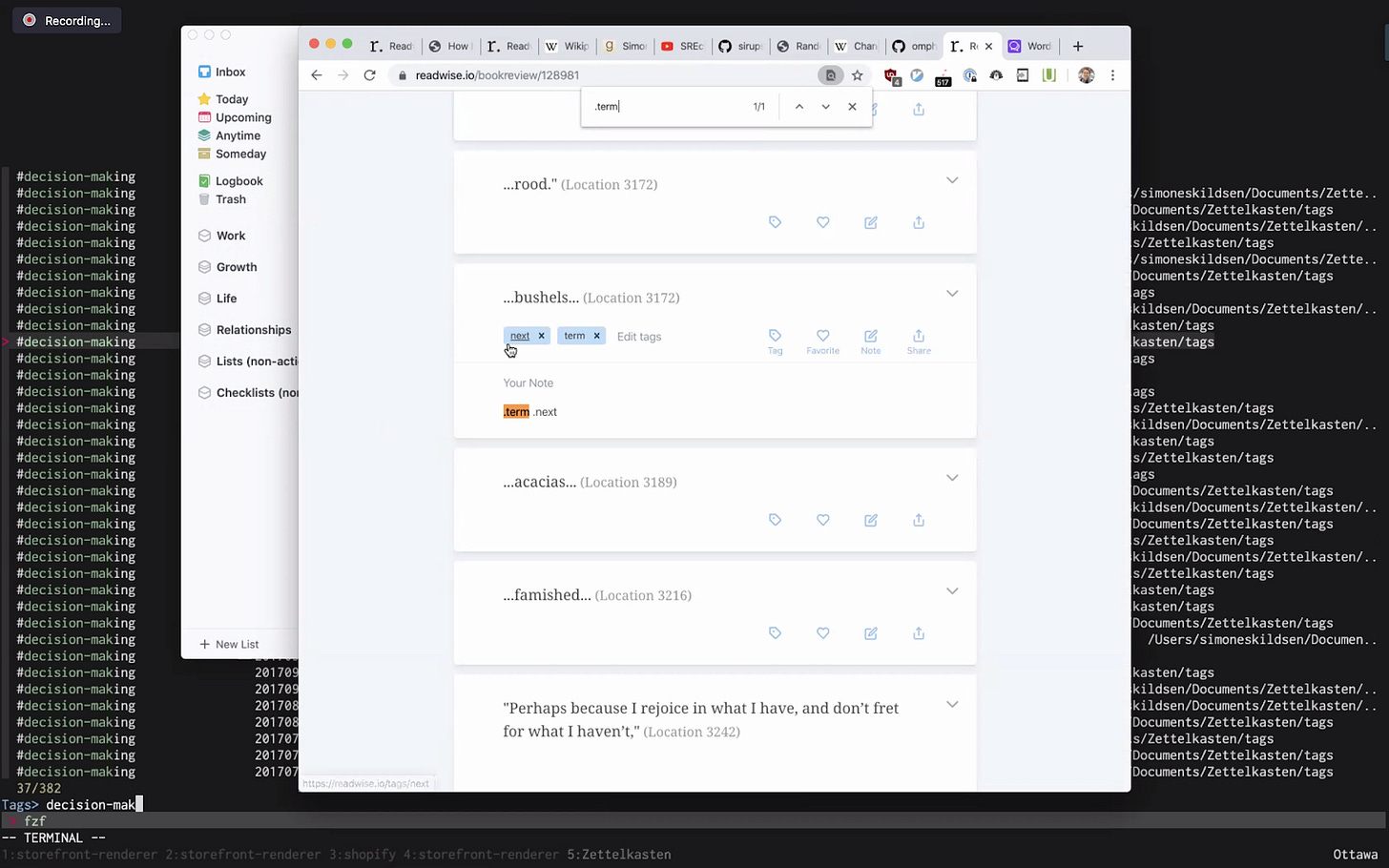Share the '...famished...' highlight
This screenshot has width=1389, height=868.
pyautogui.click(x=919, y=633)
